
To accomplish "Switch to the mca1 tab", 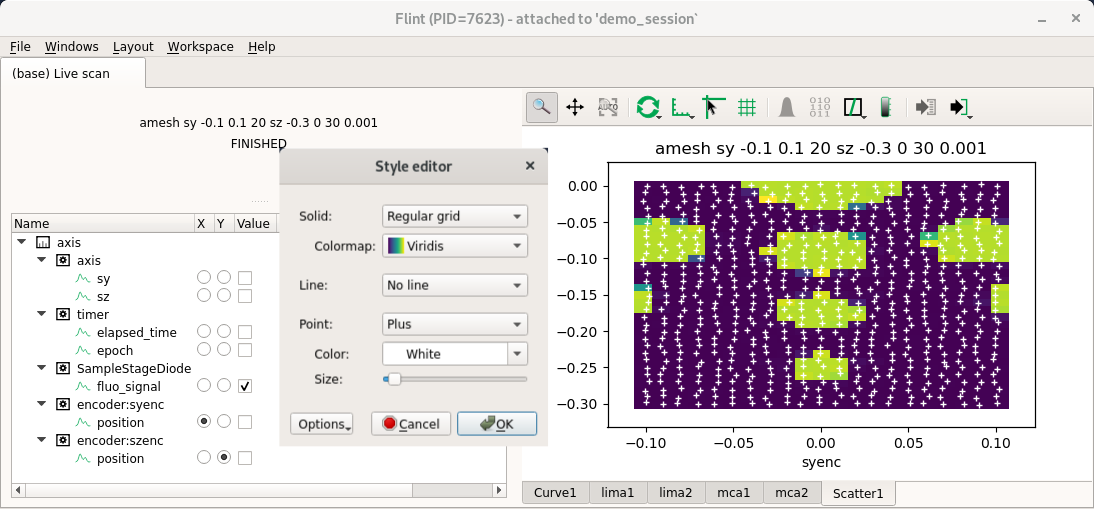I will coord(734,493).
